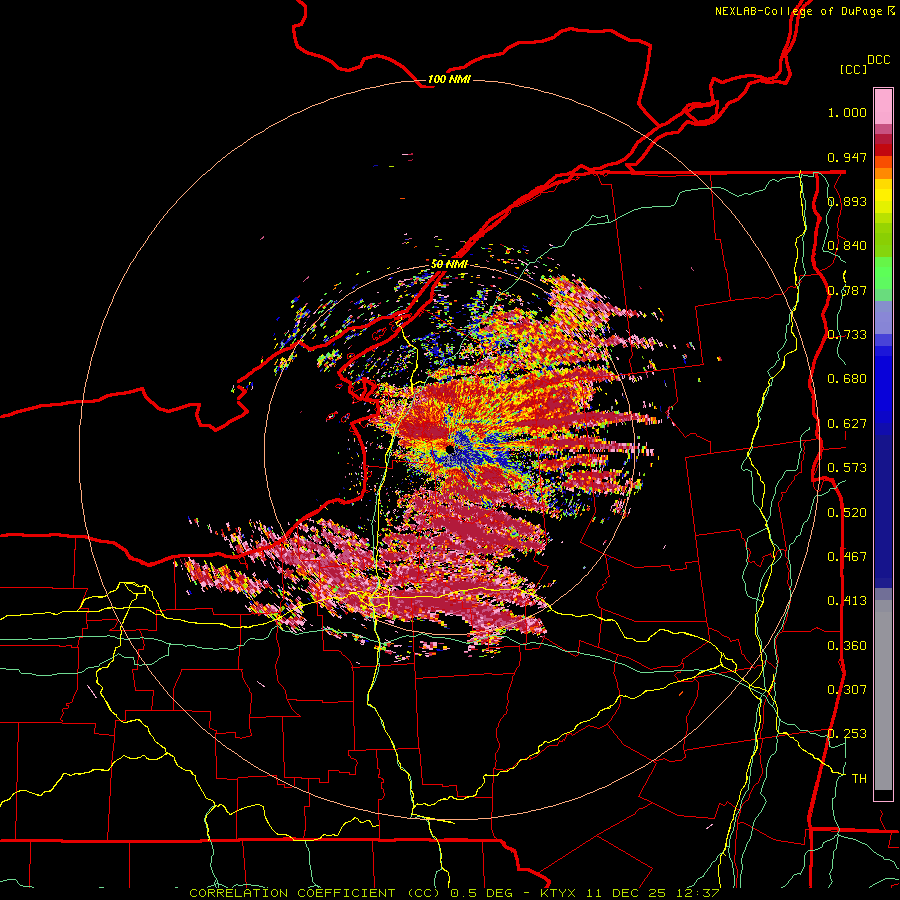
Task: Click the DCC label above the color bar
Action: pyautogui.click(x=878, y=59)
